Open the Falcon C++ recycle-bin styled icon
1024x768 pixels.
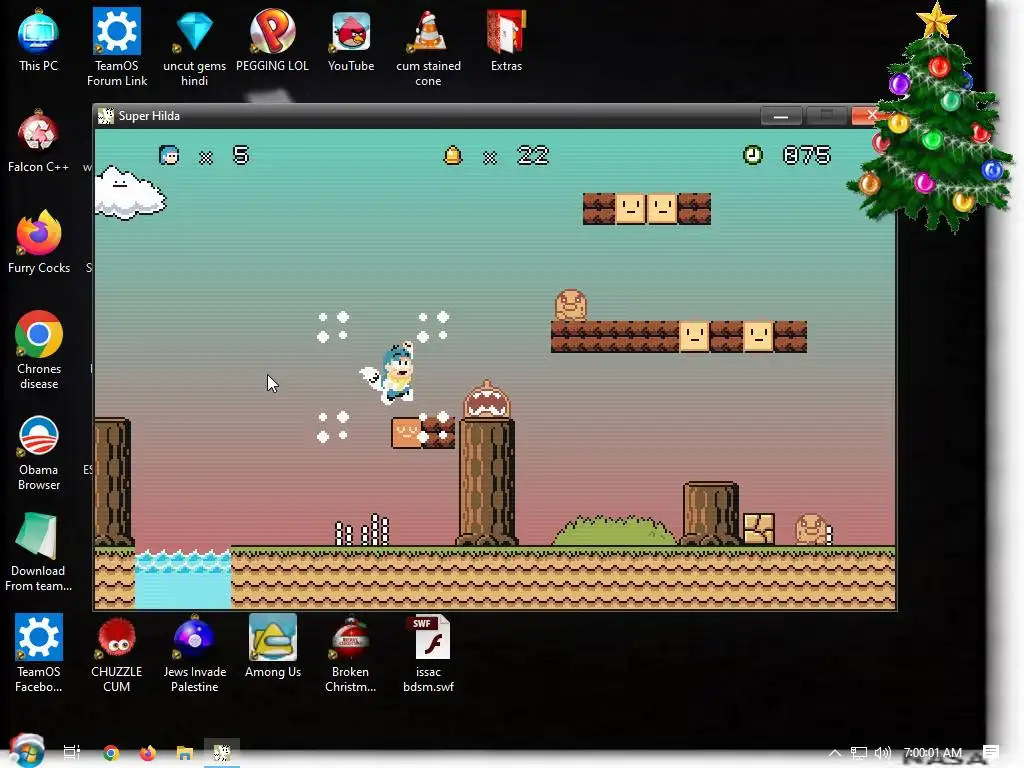coord(38,142)
